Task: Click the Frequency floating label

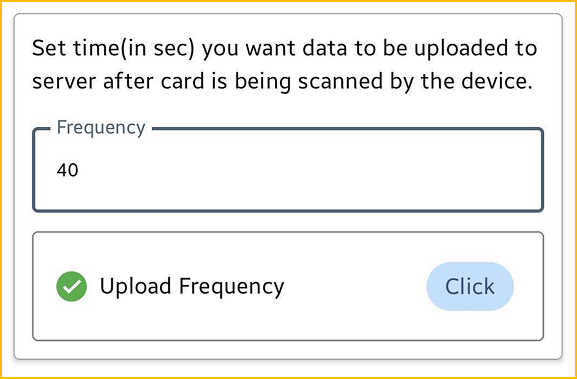Action: click(x=101, y=128)
